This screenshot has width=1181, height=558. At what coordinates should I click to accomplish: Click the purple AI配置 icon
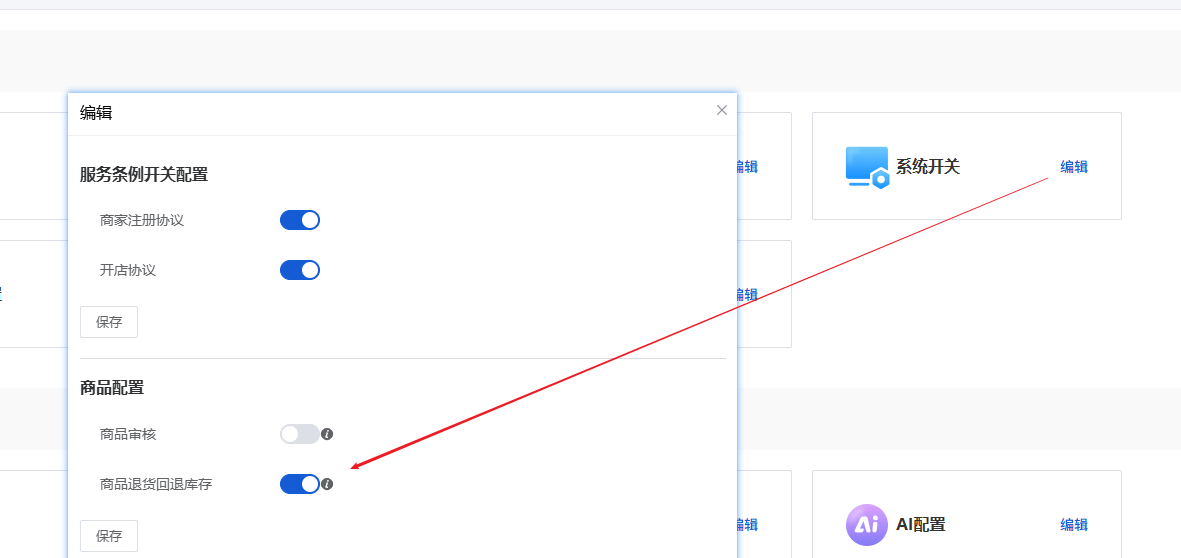click(x=867, y=525)
